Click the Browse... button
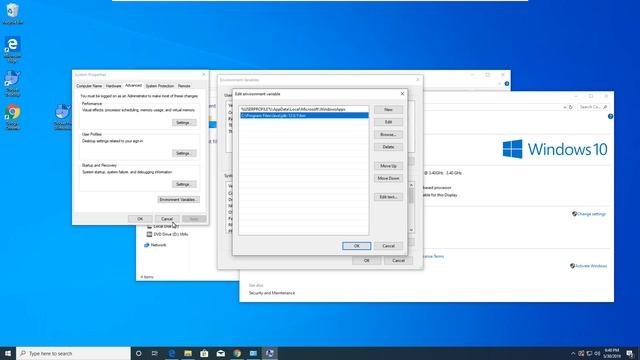Viewport: 640px width, 360px height. [388, 134]
